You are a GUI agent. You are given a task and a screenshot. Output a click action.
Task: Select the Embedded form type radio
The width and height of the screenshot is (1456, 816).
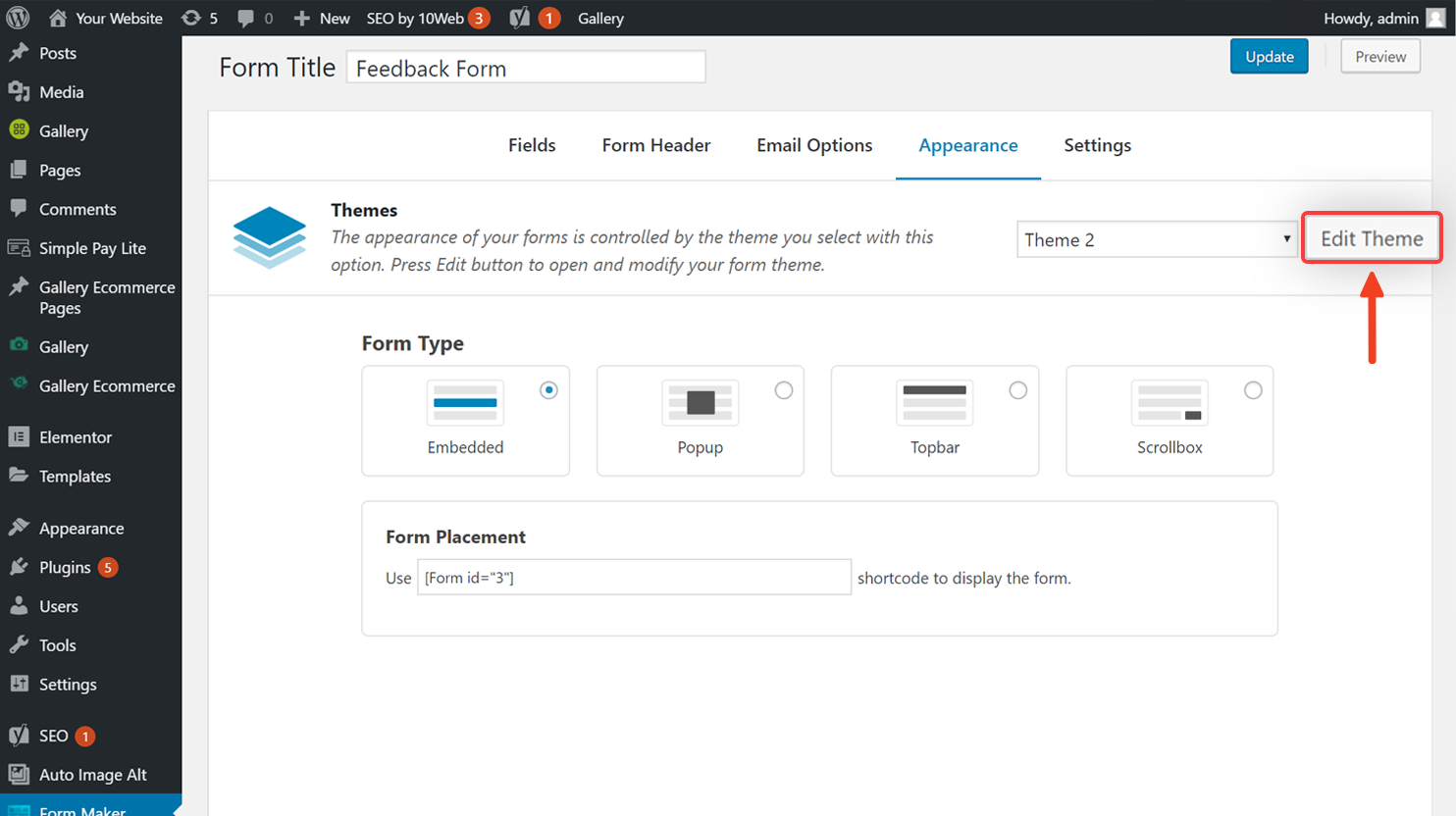point(548,390)
